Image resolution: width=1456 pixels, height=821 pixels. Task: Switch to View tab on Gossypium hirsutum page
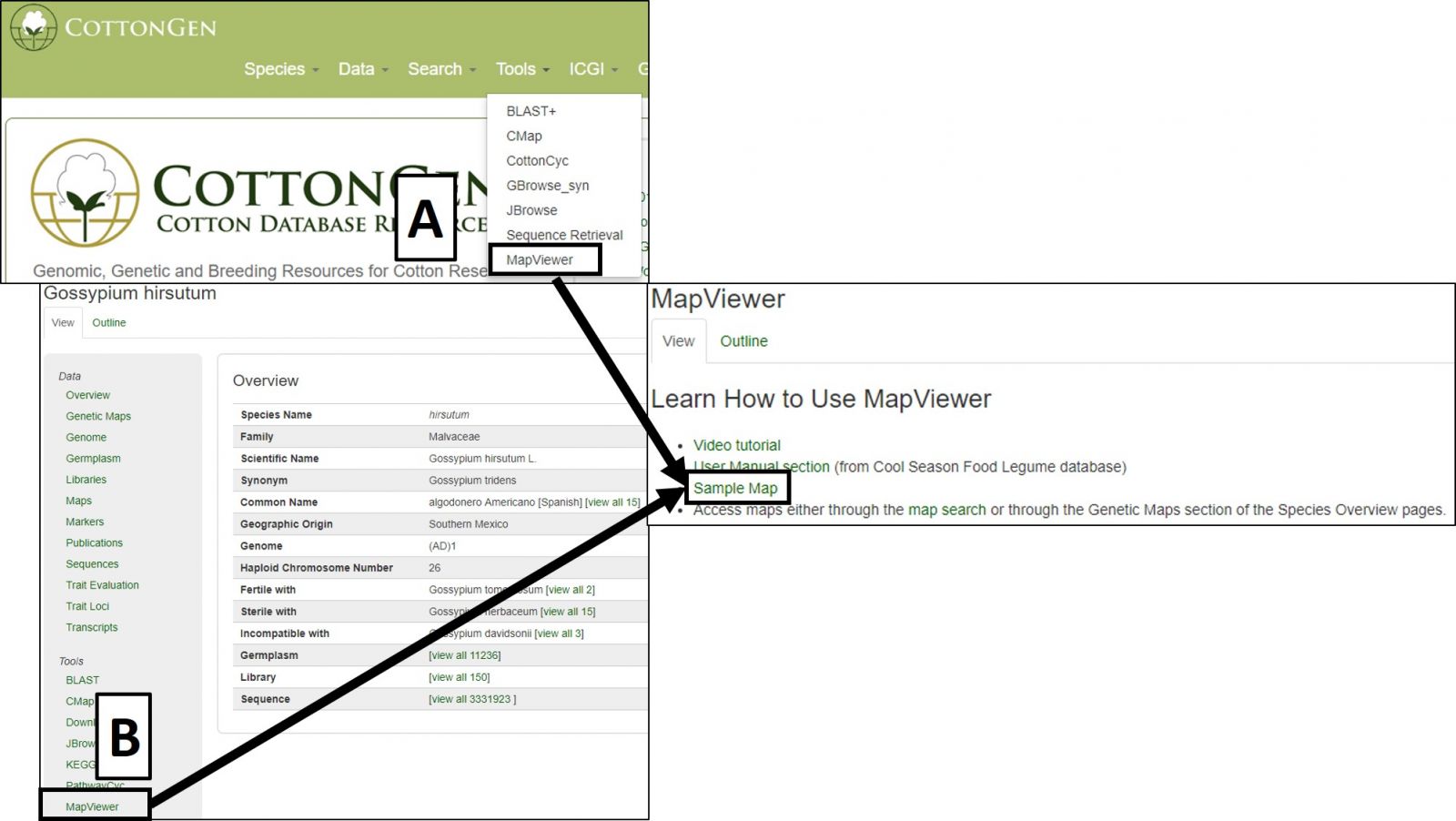[63, 322]
